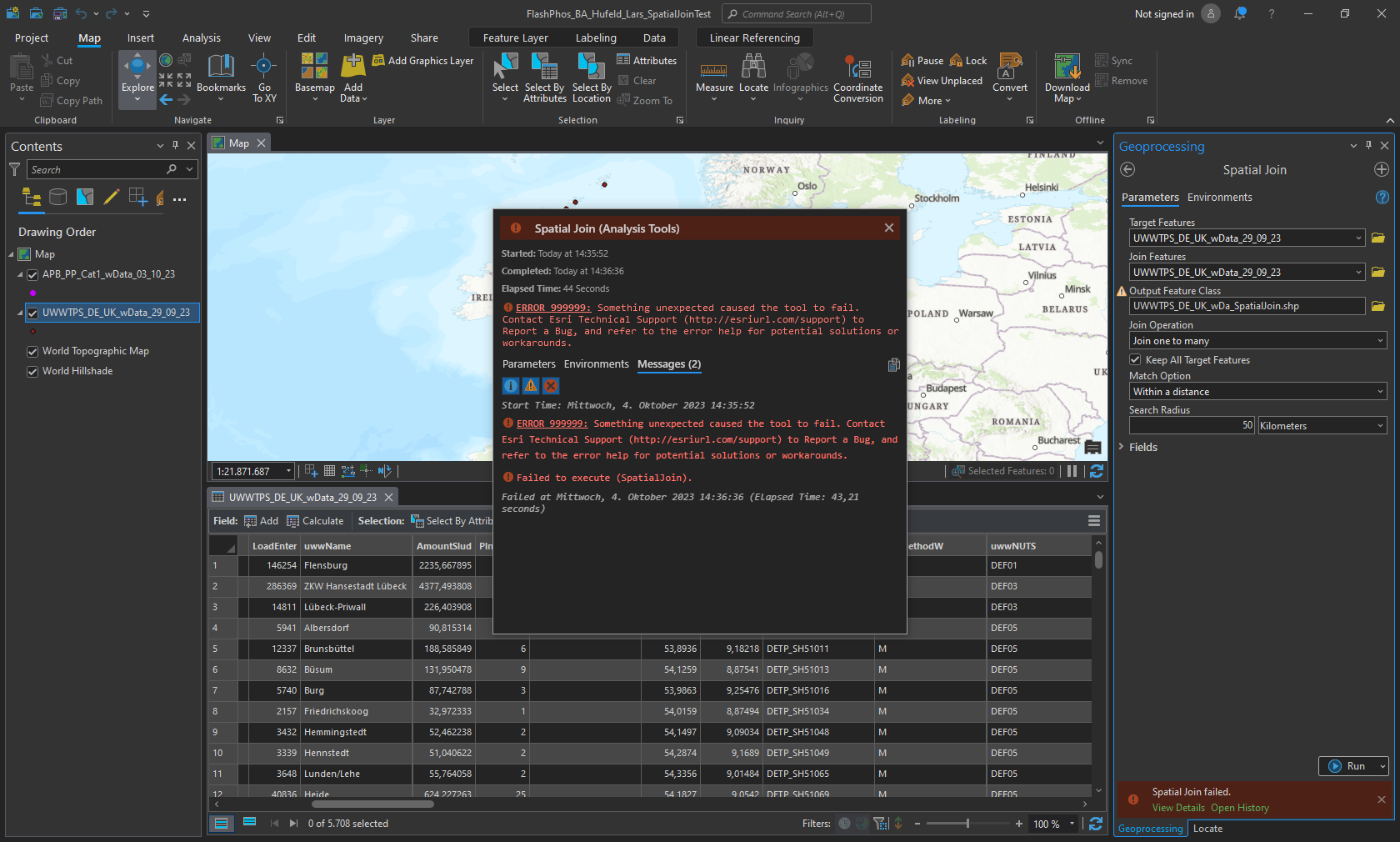Viewport: 1400px width, 842px height.
Task: Click Add field button
Action: point(261,521)
